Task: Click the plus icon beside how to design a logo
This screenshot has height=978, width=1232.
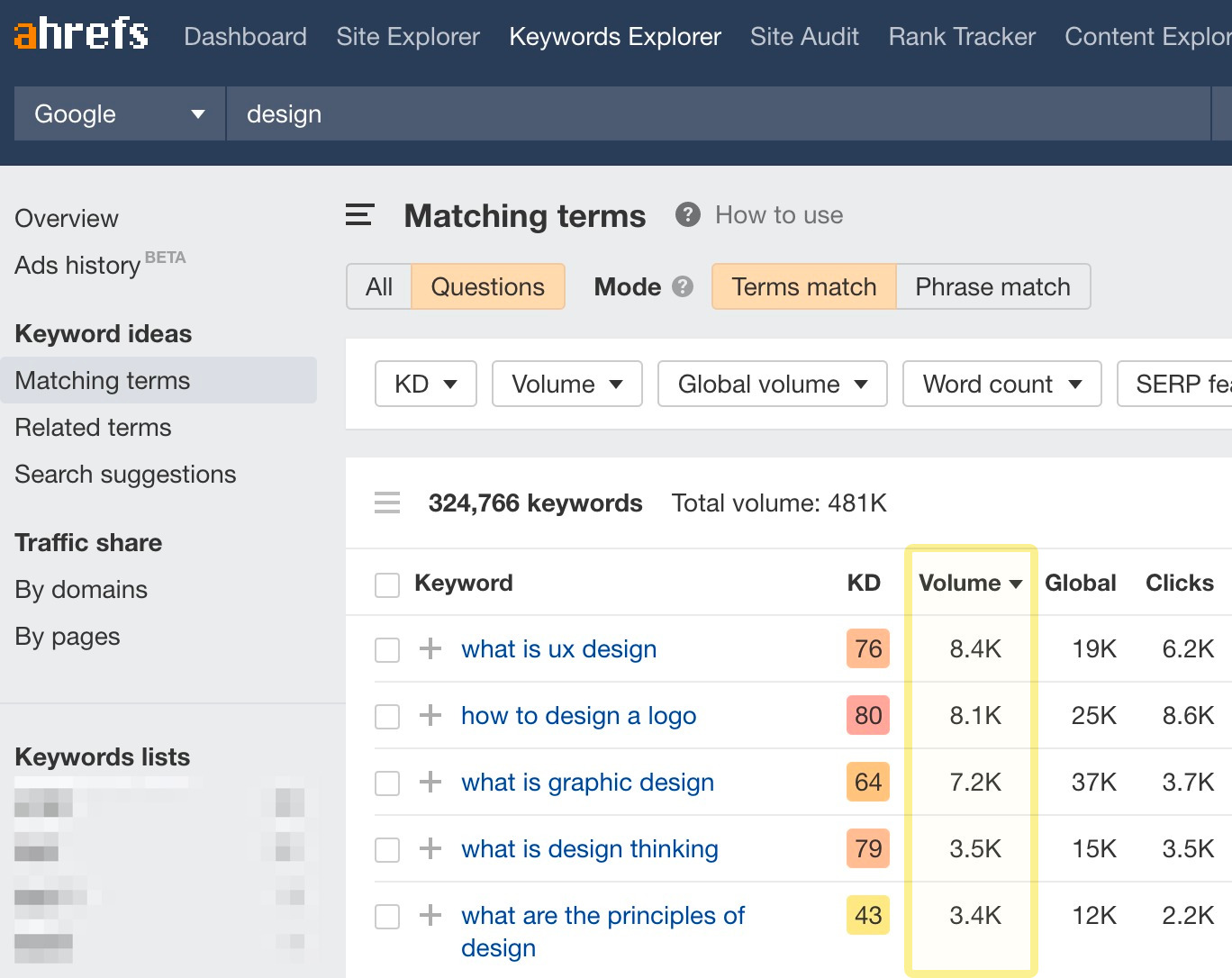Action: click(x=431, y=715)
